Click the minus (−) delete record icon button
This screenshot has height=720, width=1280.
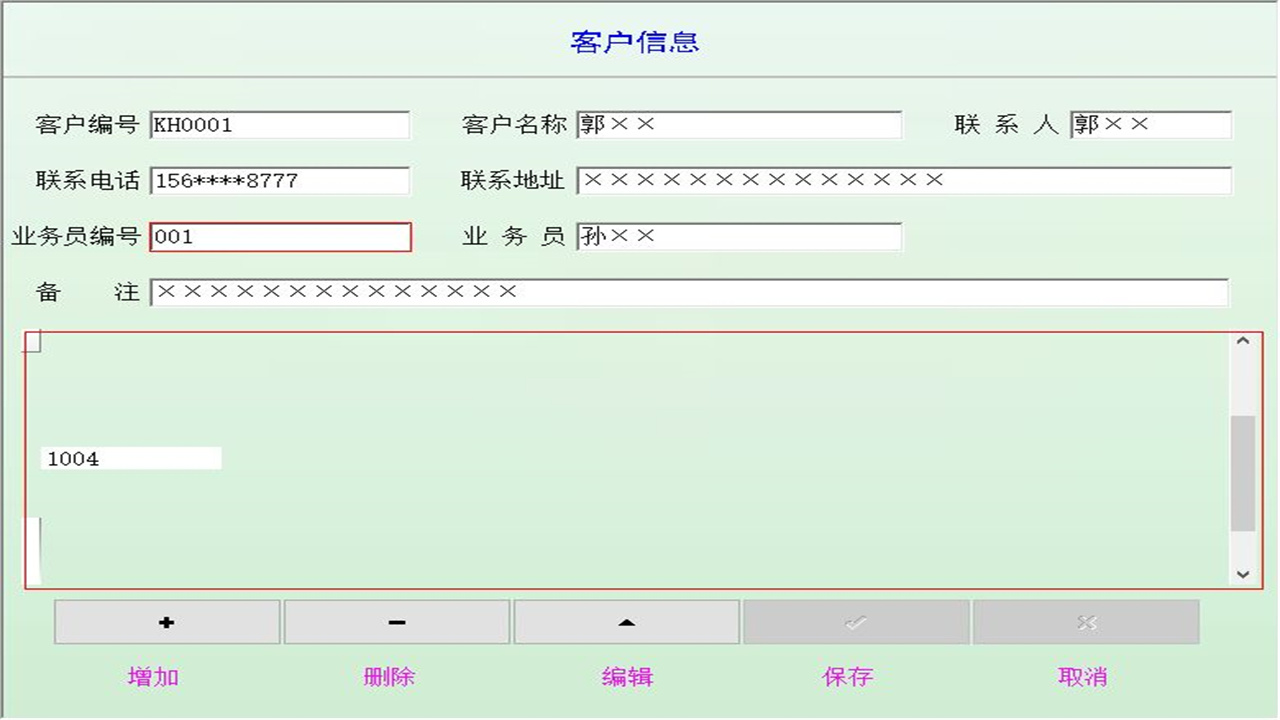click(397, 621)
